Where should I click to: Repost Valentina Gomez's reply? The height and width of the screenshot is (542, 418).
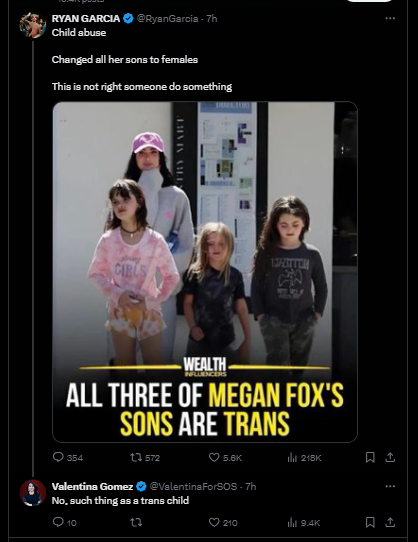[136, 522]
